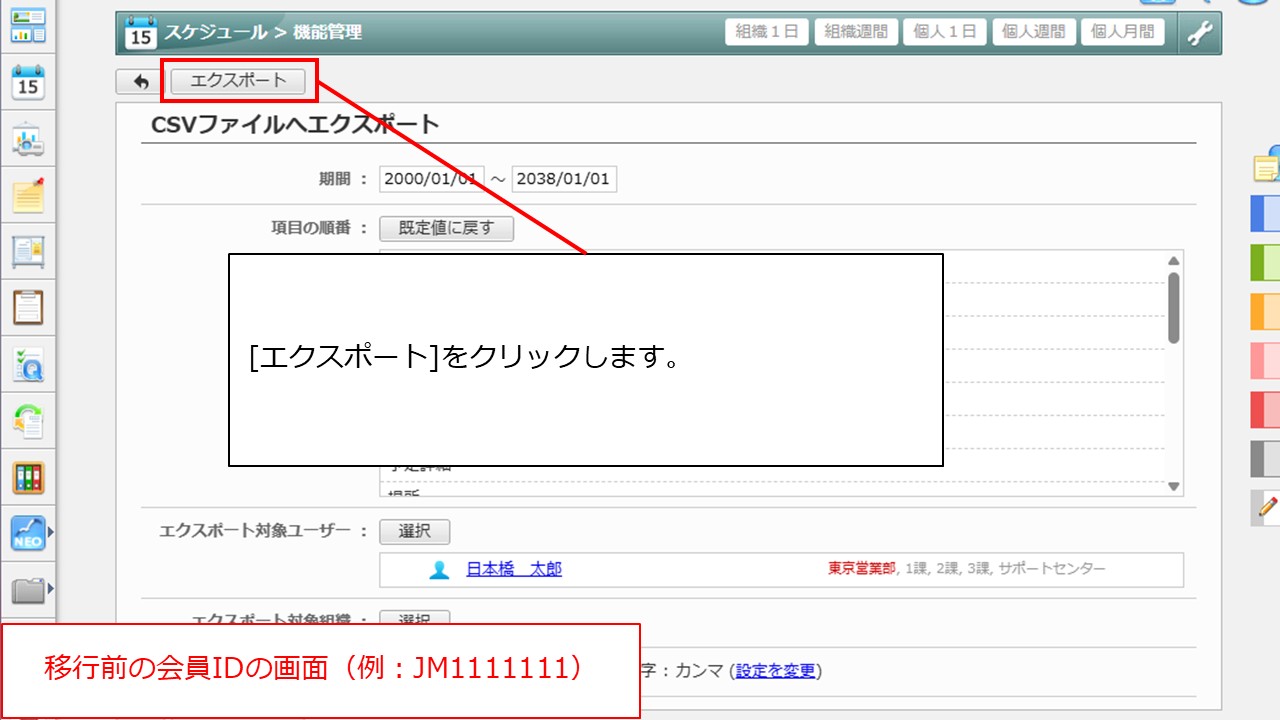Open the calendar schedule icon in sidebar

28,82
